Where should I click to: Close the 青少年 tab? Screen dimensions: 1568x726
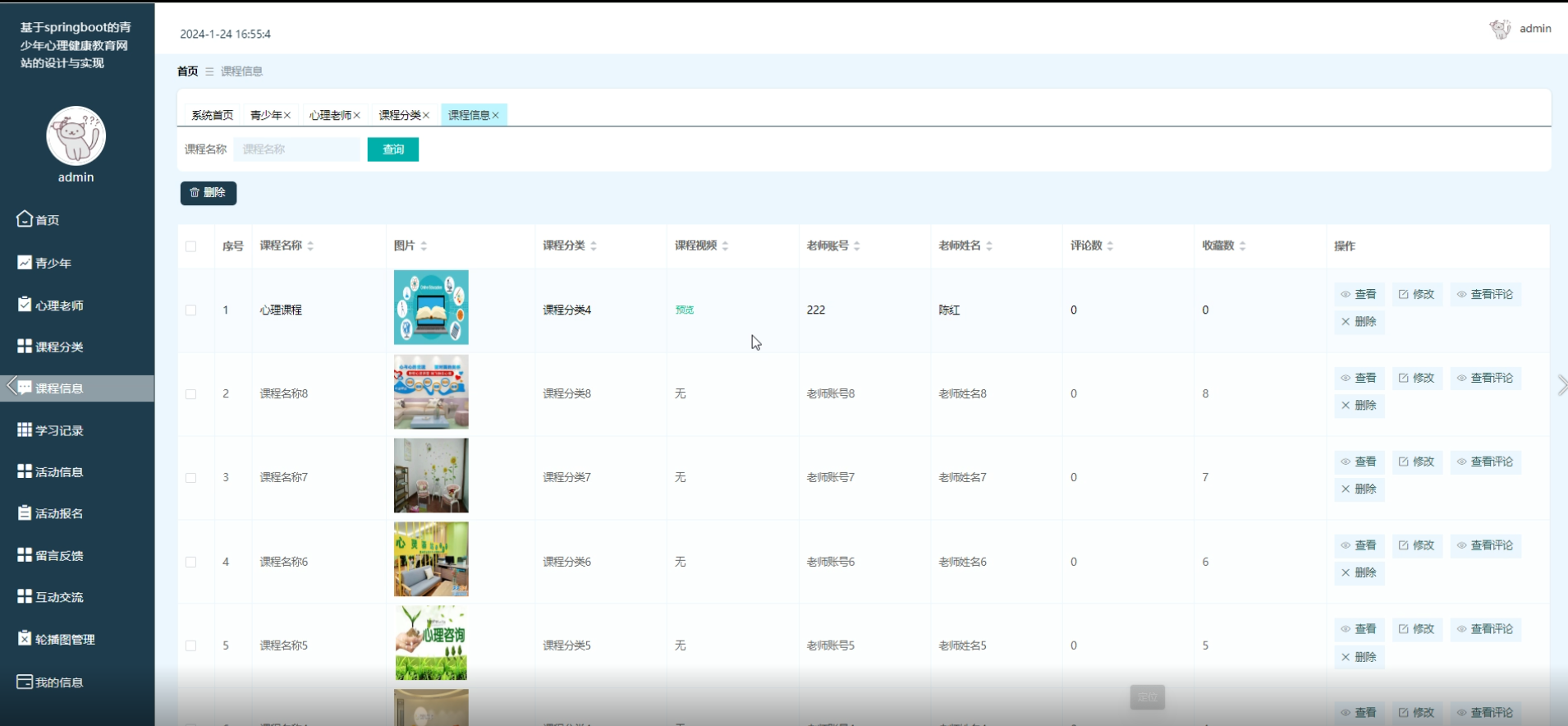coord(287,116)
